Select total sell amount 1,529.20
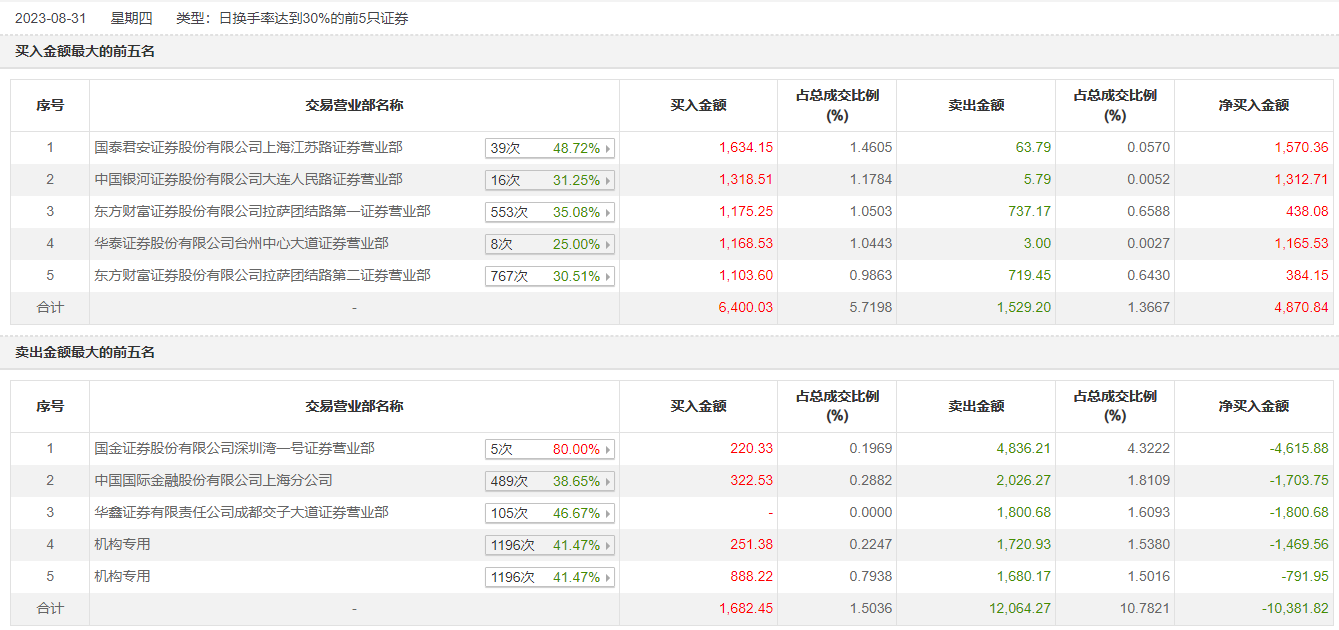1339x630 pixels. click(1023, 308)
